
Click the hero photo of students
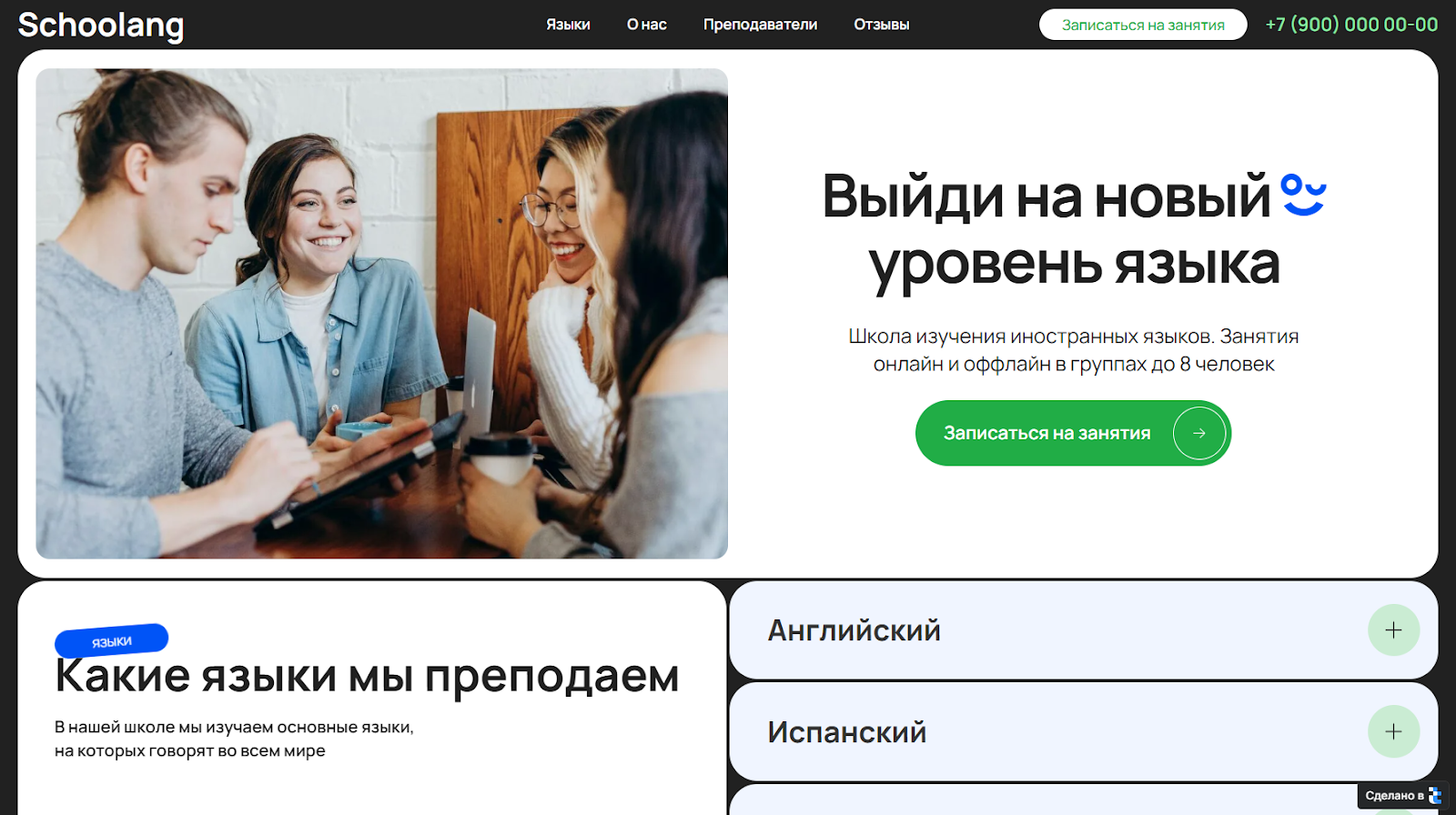point(381,314)
